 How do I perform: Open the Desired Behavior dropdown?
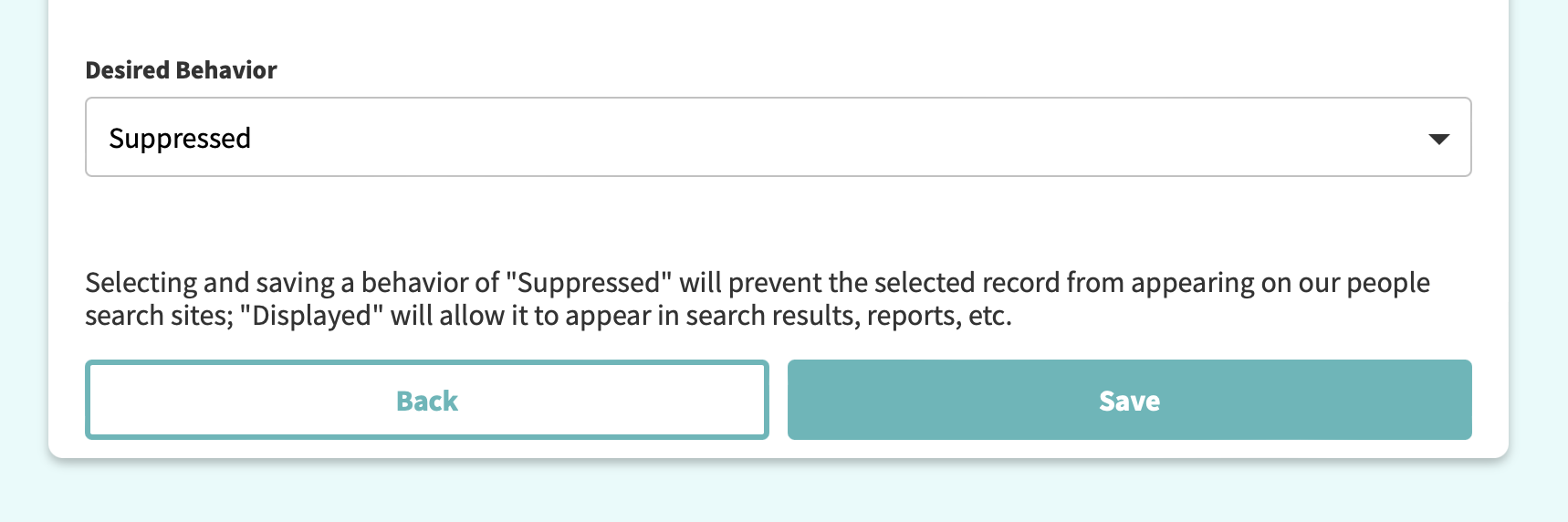(x=778, y=137)
